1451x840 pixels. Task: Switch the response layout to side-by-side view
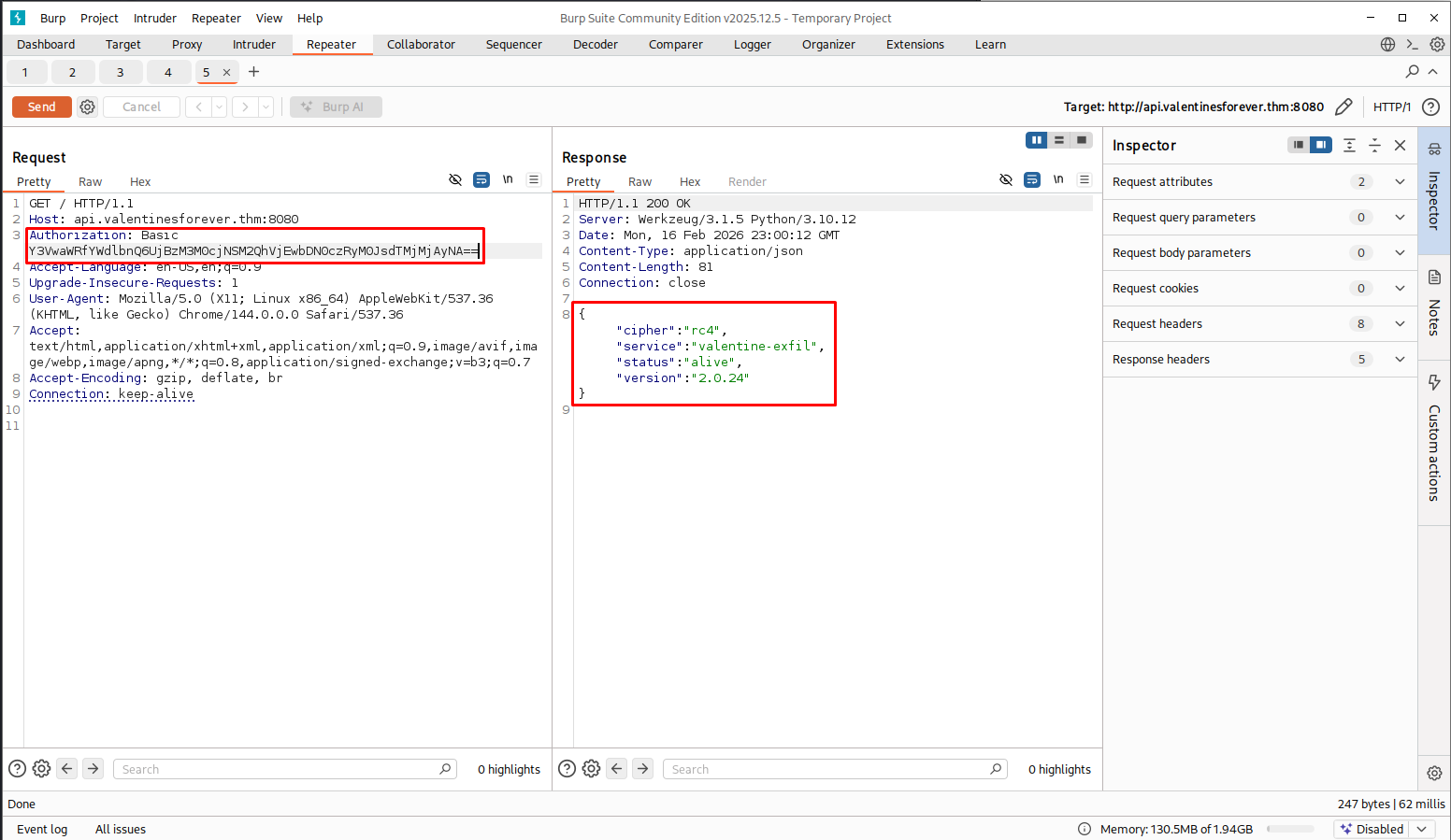click(1036, 140)
